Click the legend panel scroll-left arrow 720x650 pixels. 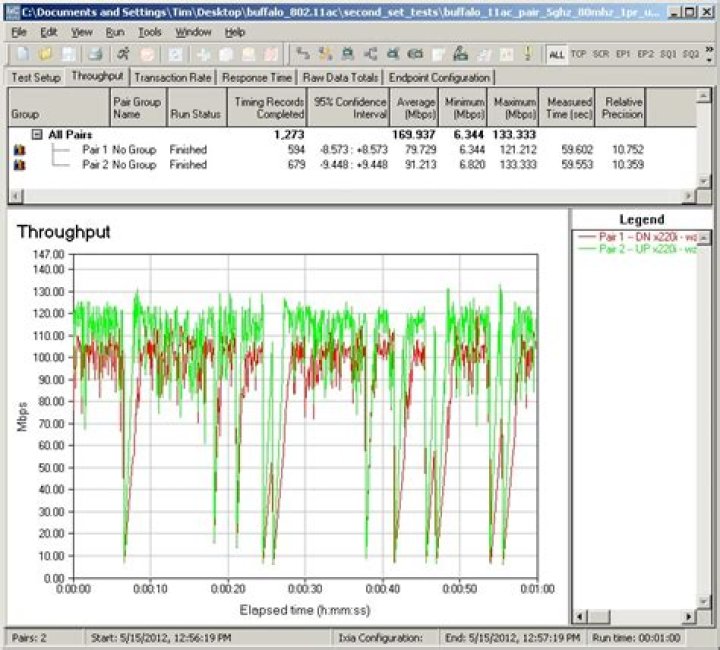click(x=580, y=616)
